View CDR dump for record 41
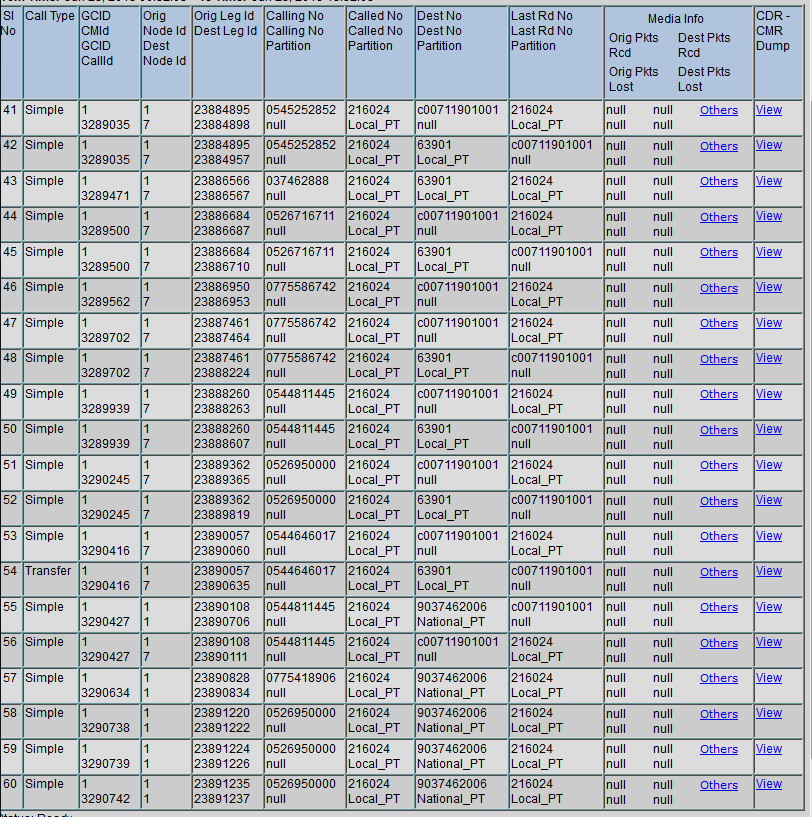Screen dimensions: 812x817 768,110
